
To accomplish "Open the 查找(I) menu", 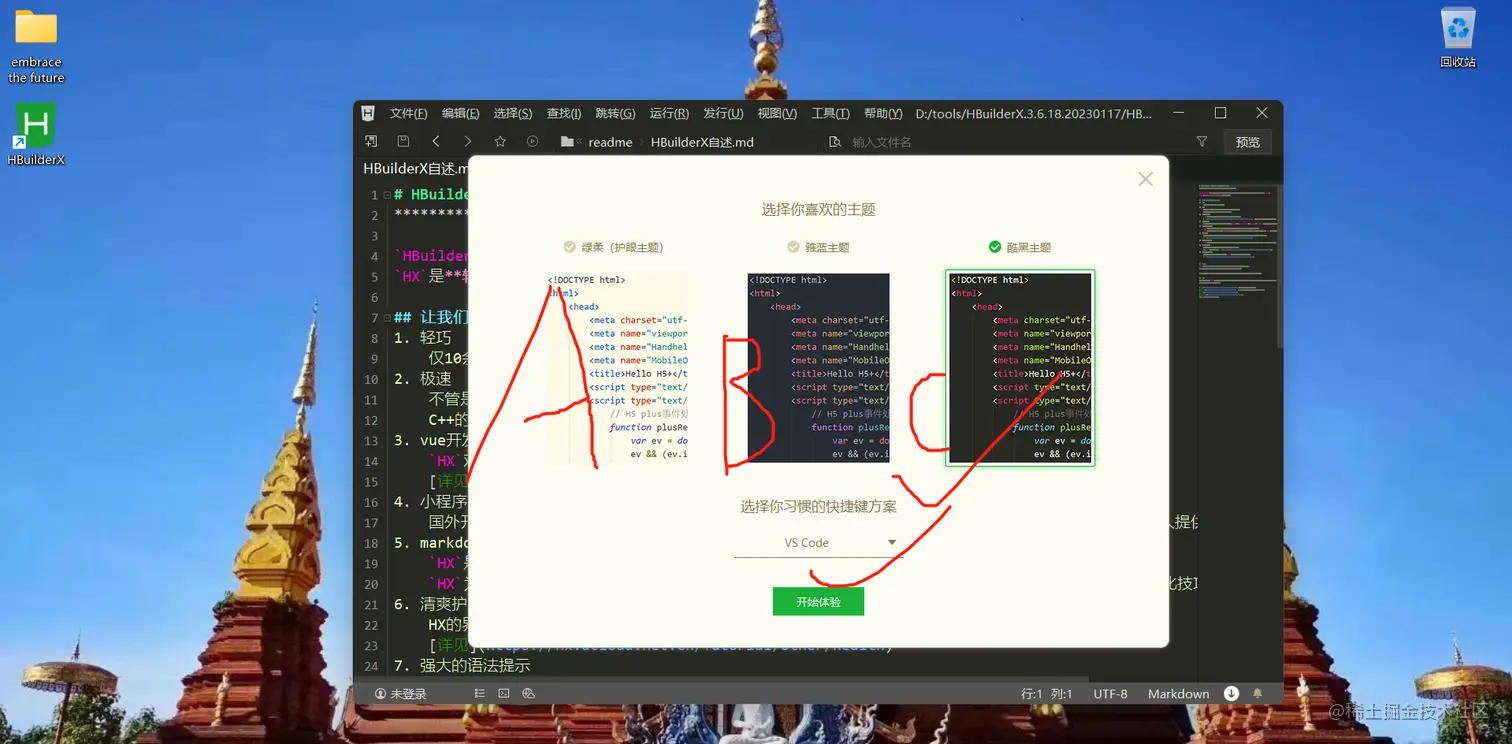I will (564, 114).
